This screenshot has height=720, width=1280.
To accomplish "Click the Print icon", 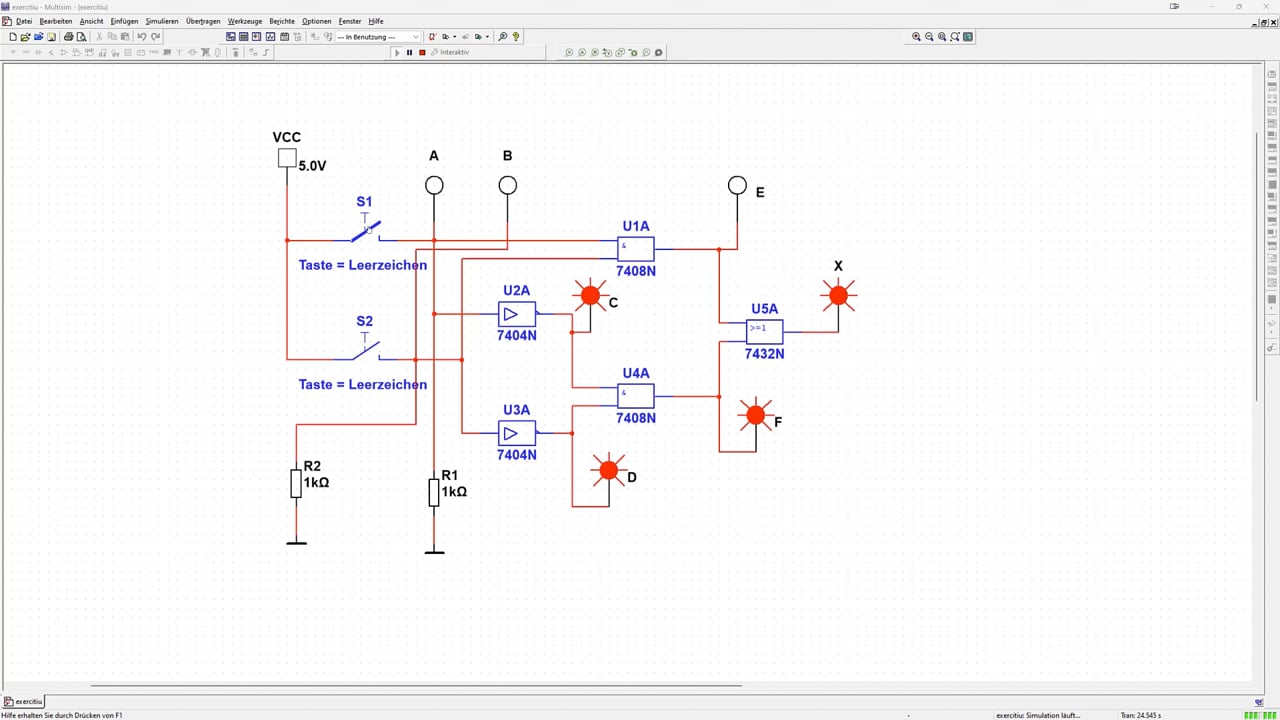I will 69,37.
